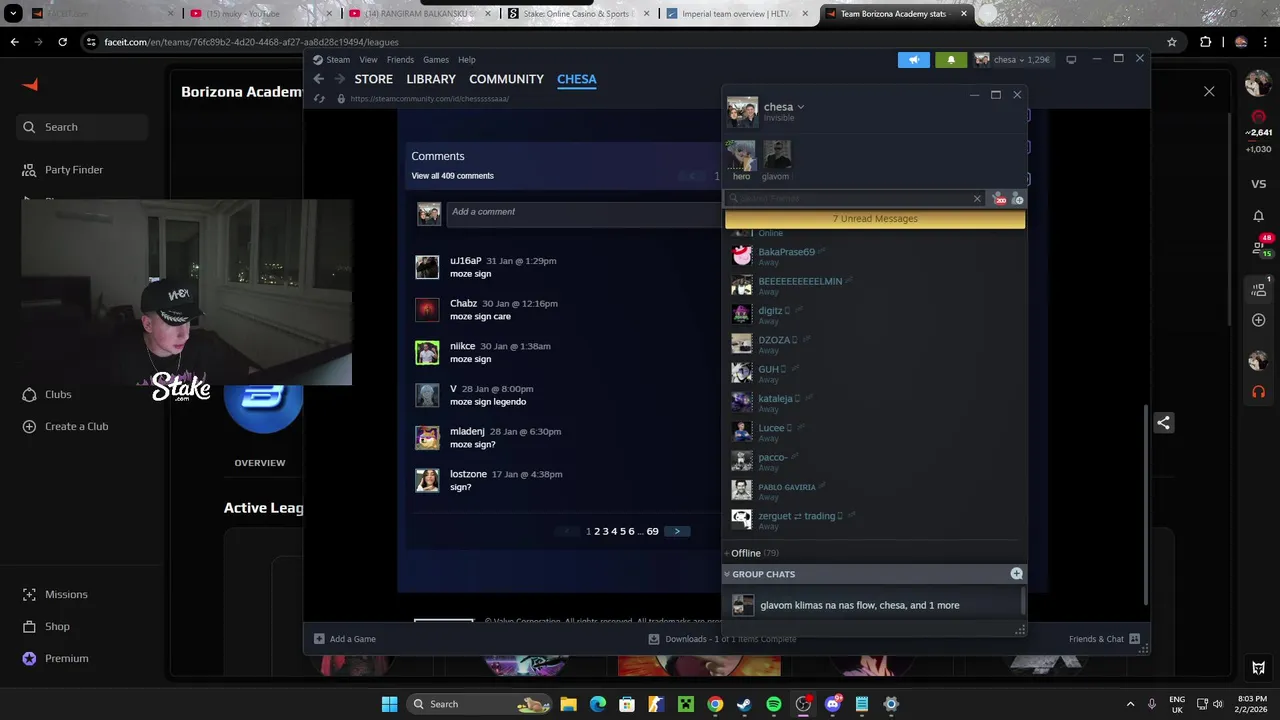Click the 7 Unread Messages banner
This screenshot has height=720, width=1280.
pos(875,219)
